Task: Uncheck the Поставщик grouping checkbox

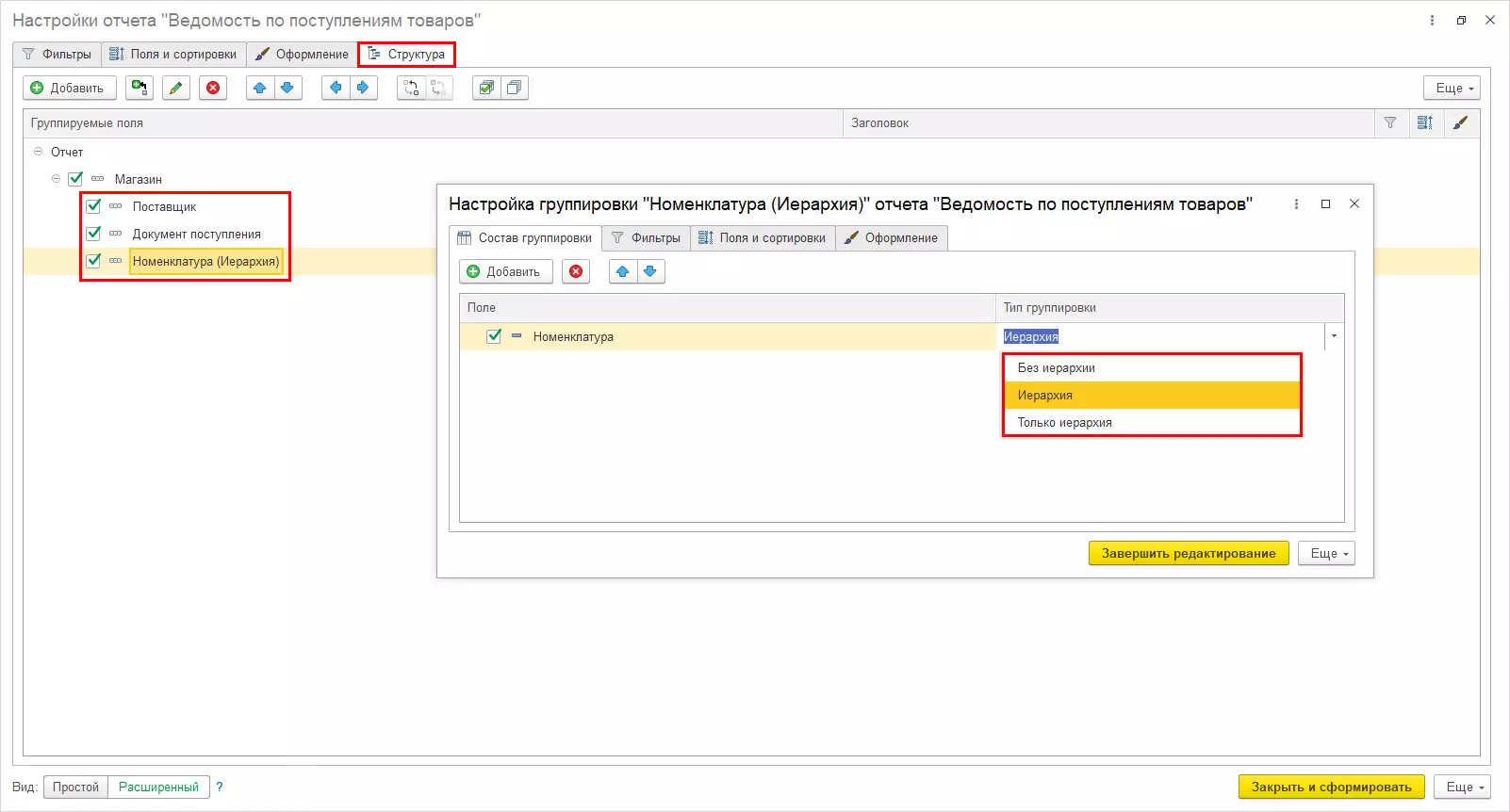Action: point(93,206)
